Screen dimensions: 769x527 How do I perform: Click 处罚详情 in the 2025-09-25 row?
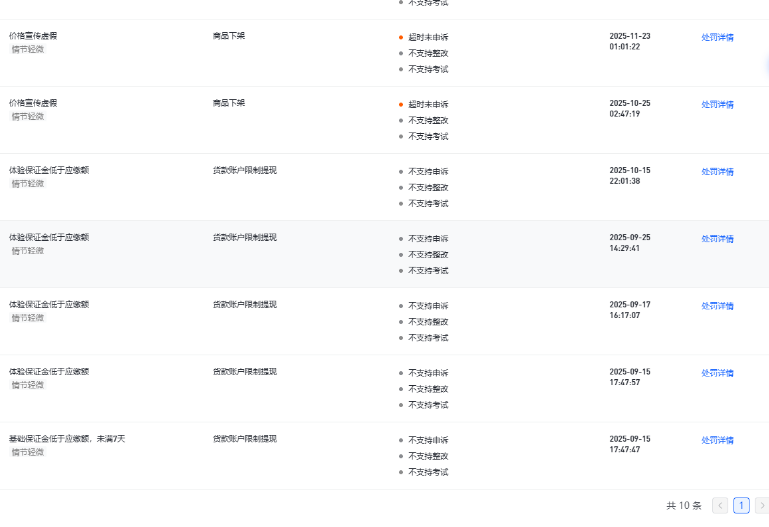[717, 238]
